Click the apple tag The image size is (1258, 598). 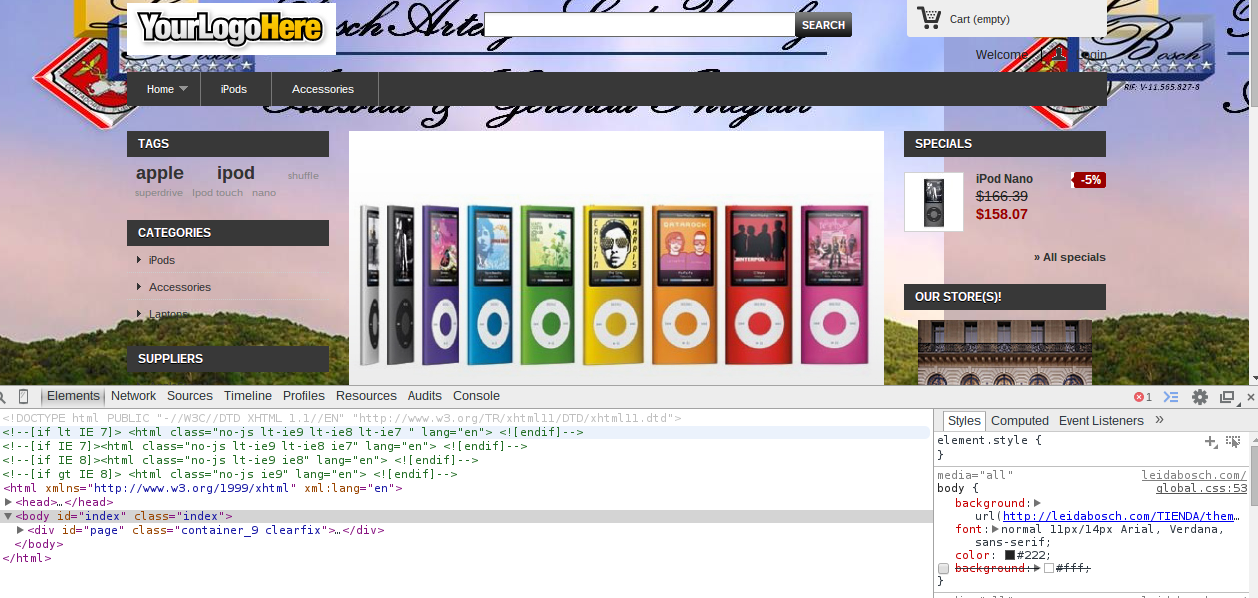click(160, 173)
